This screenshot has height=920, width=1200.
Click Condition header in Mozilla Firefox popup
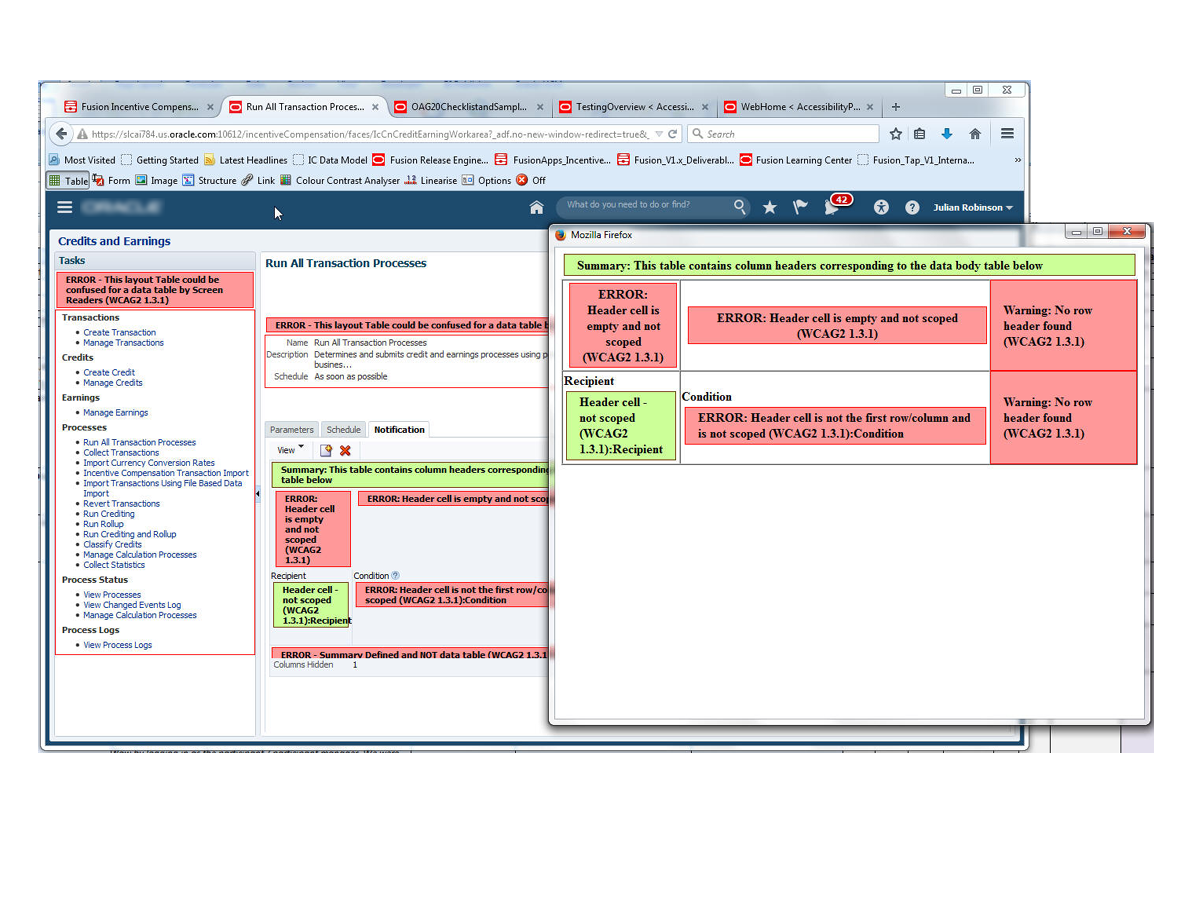point(707,397)
